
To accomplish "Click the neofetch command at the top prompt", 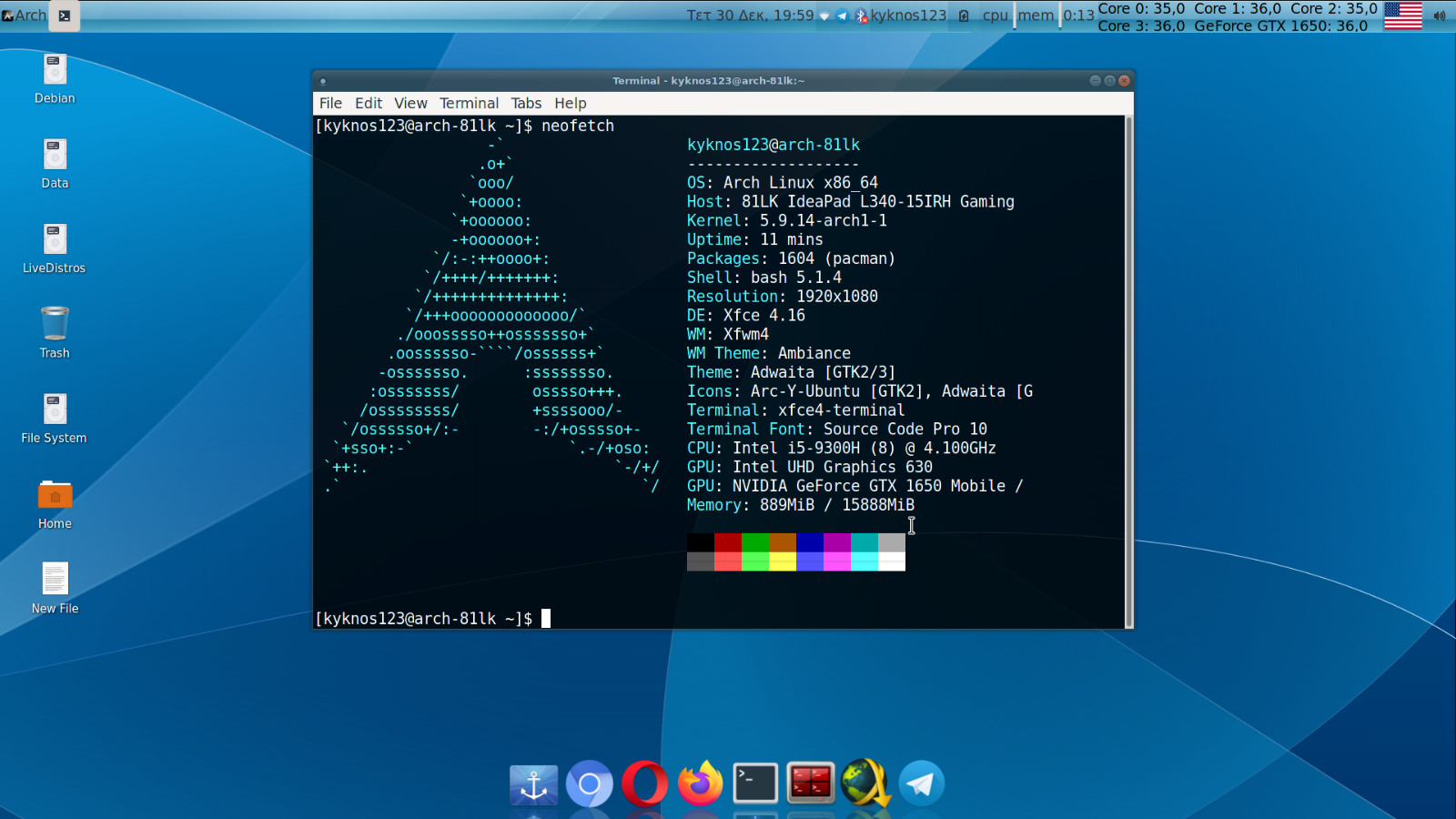I will pos(578,126).
